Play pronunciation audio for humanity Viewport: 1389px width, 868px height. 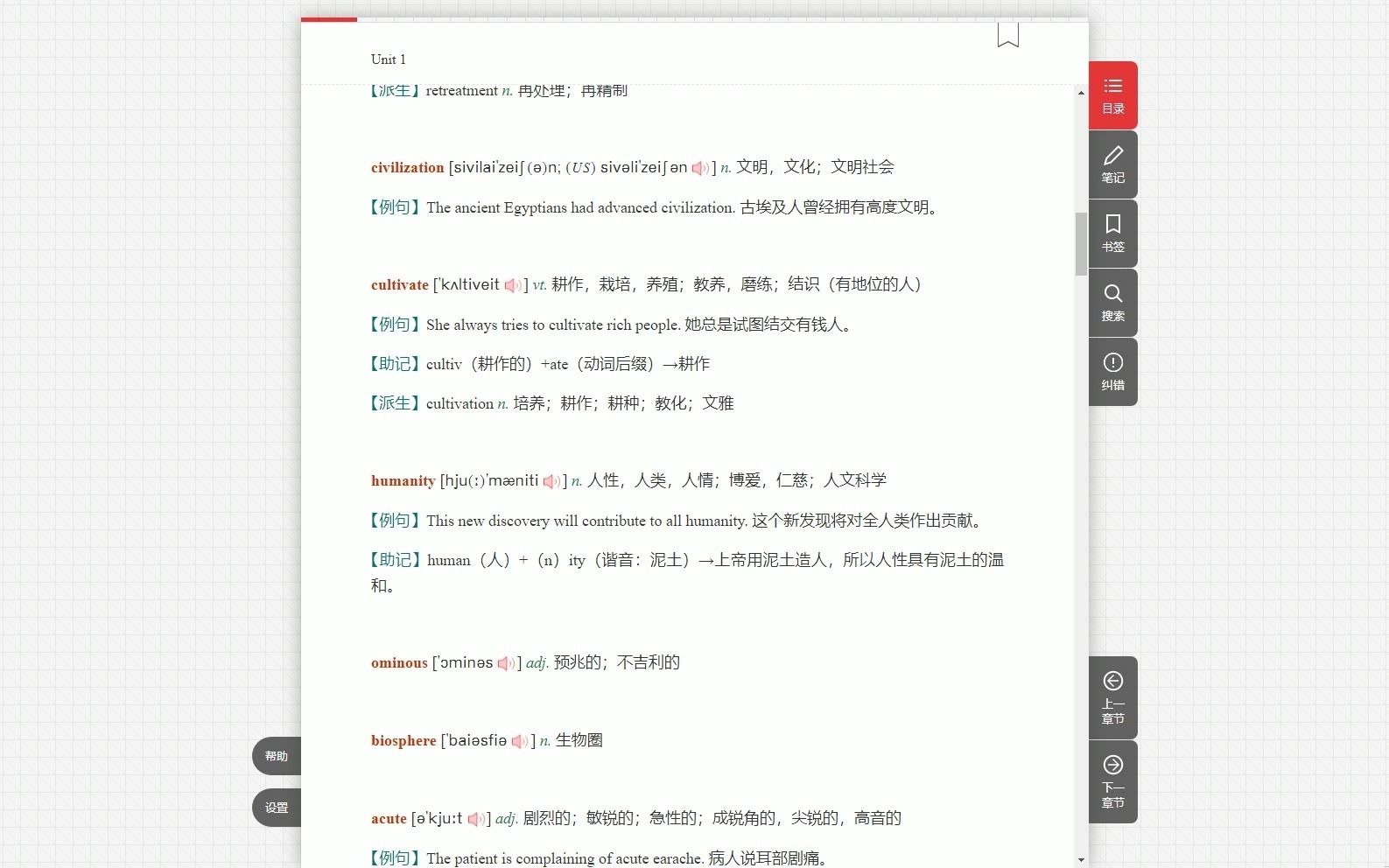point(551,481)
